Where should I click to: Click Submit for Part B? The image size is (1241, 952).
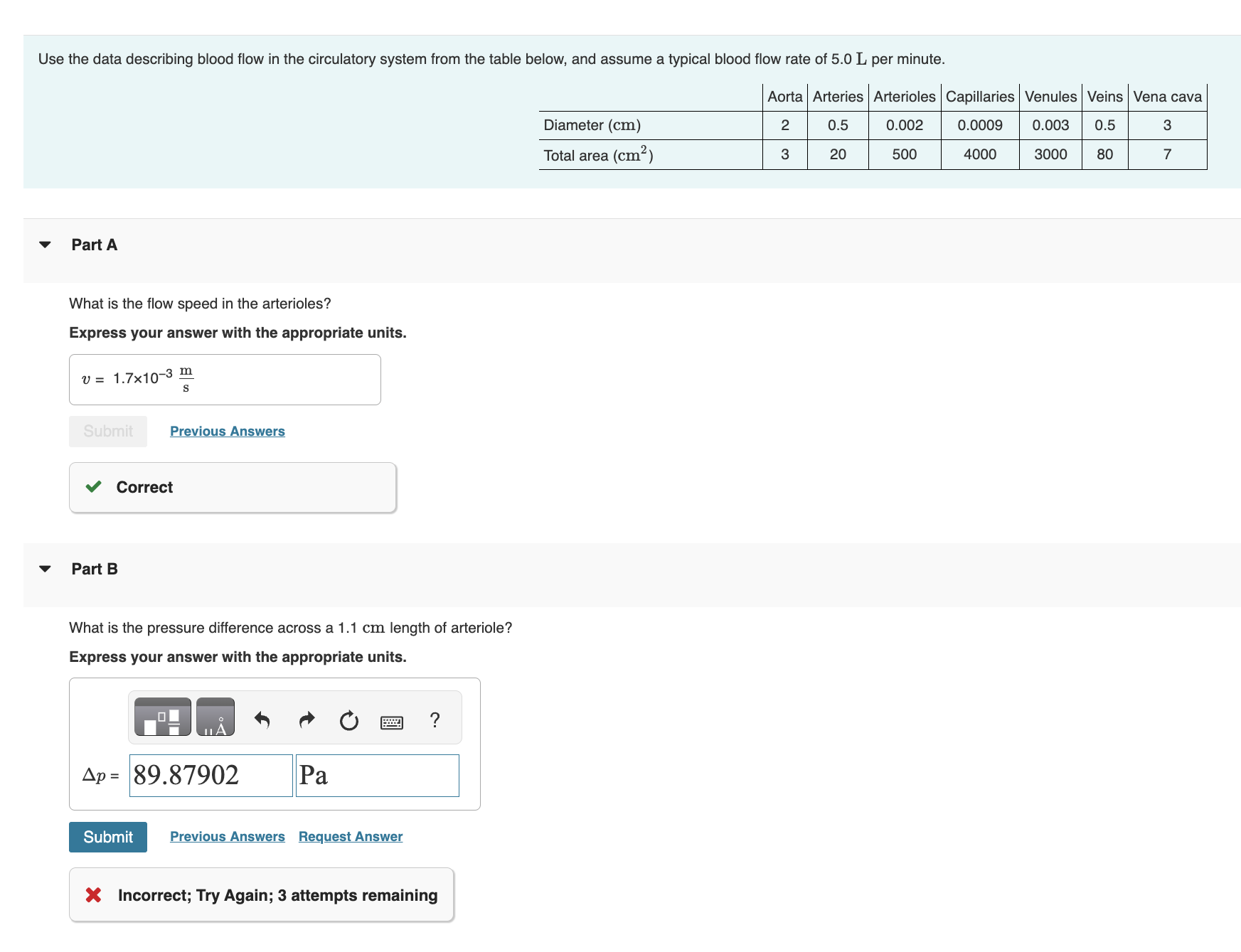pos(107,837)
